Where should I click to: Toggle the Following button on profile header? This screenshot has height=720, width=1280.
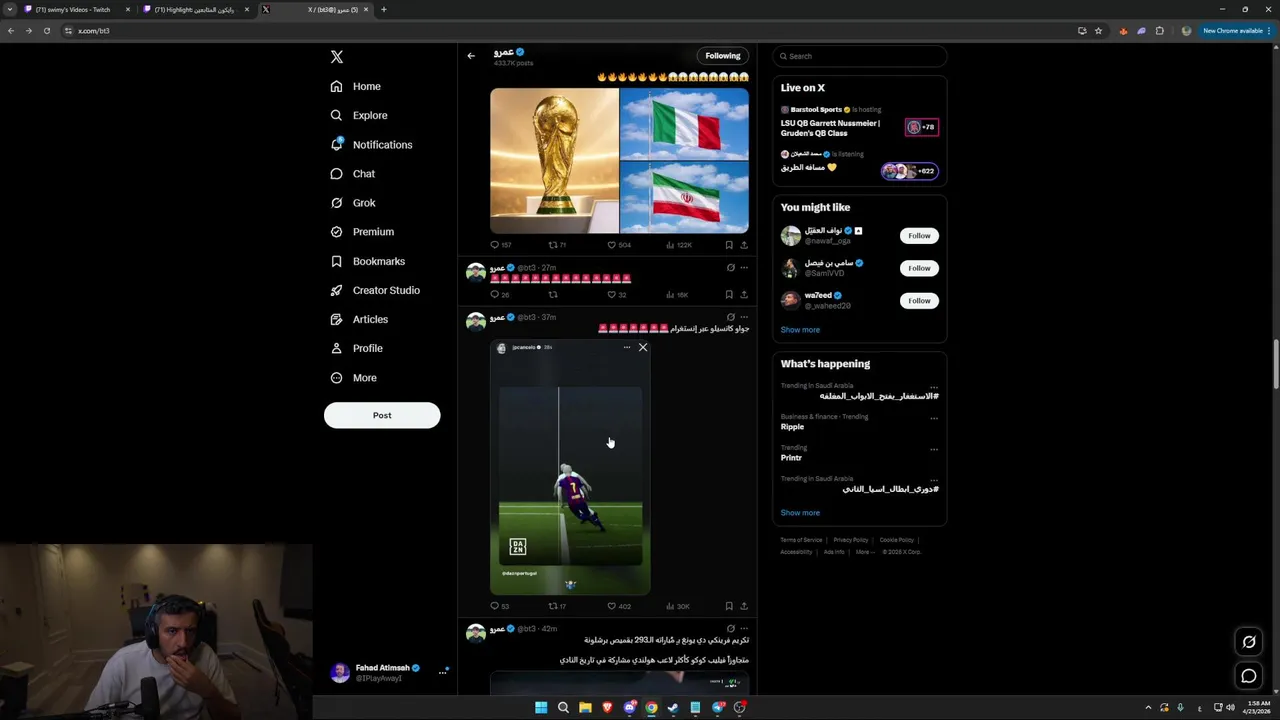pos(722,56)
